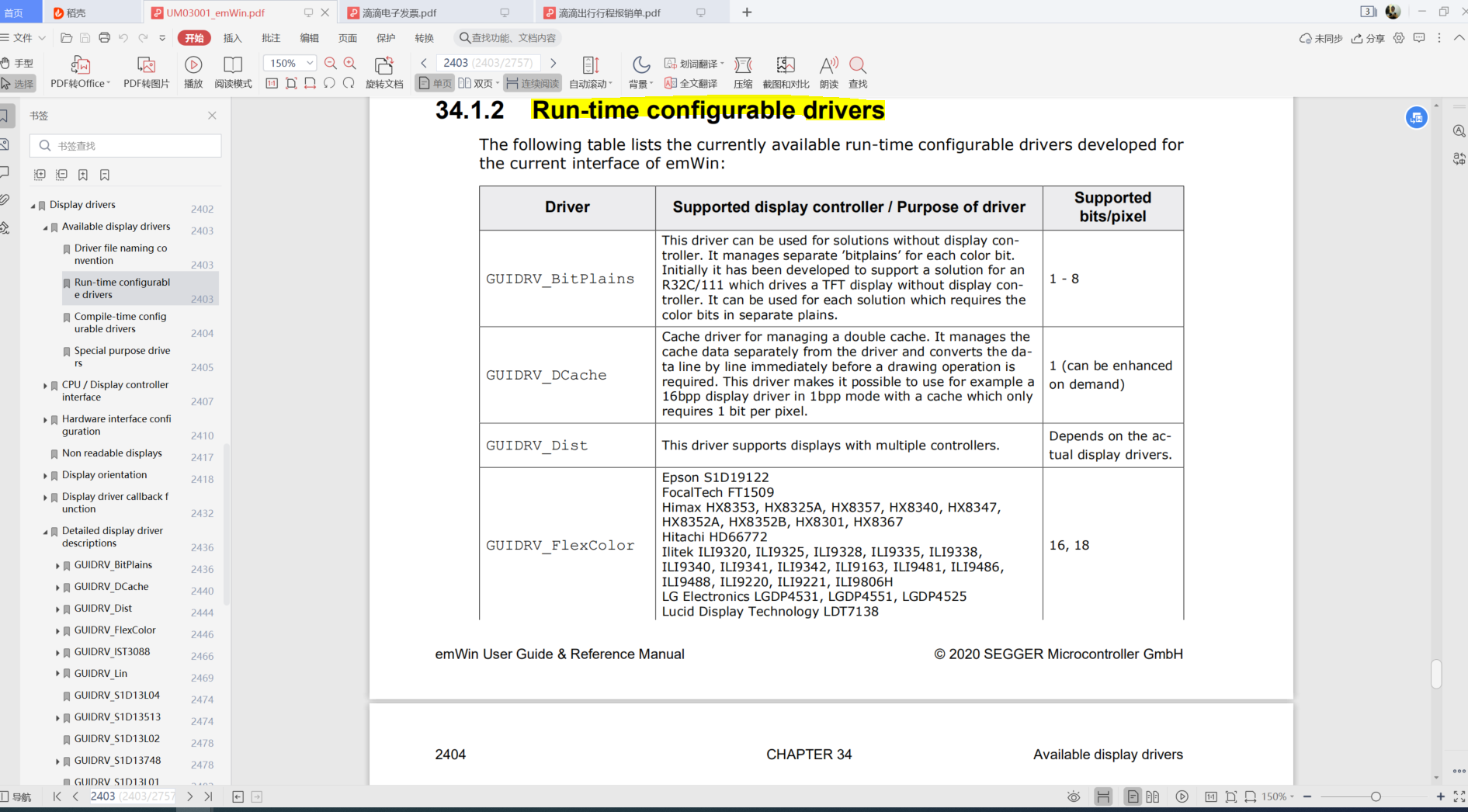The width and height of the screenshot is (1468, 812).
Task: Go to next page in toolbar
Action: pyautogui.click(x=554, y=63)
